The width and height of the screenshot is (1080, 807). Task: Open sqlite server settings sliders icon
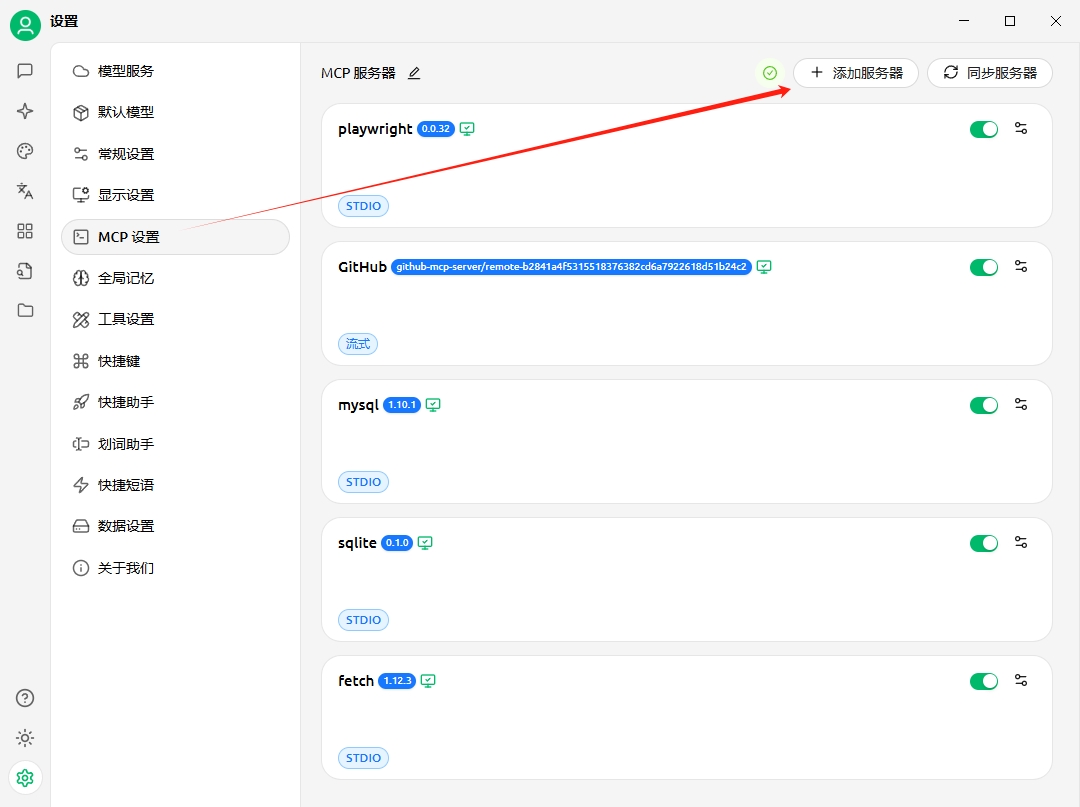pos(1021,543)
